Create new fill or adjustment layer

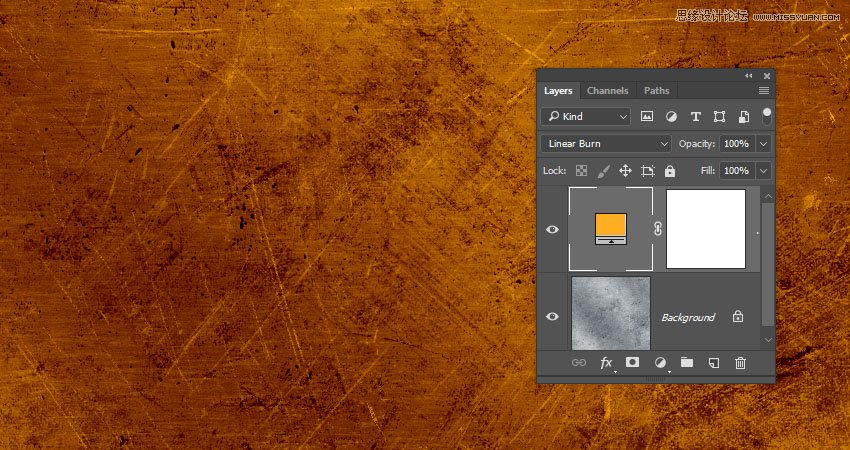pos(660,363)
